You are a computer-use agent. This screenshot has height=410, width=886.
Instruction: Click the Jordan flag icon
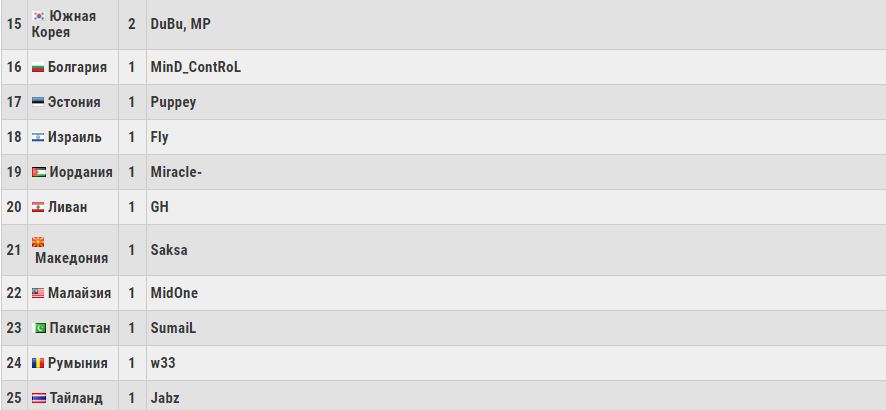coord(38,173)
